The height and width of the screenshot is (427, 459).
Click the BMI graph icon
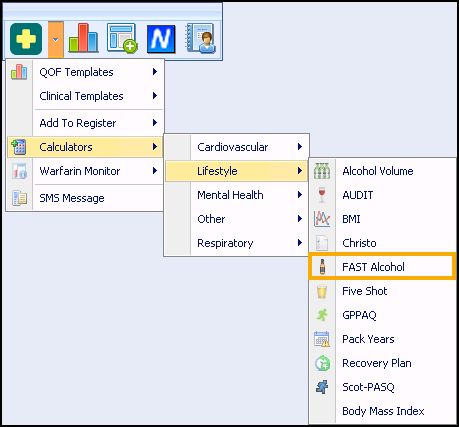[322, 219]
